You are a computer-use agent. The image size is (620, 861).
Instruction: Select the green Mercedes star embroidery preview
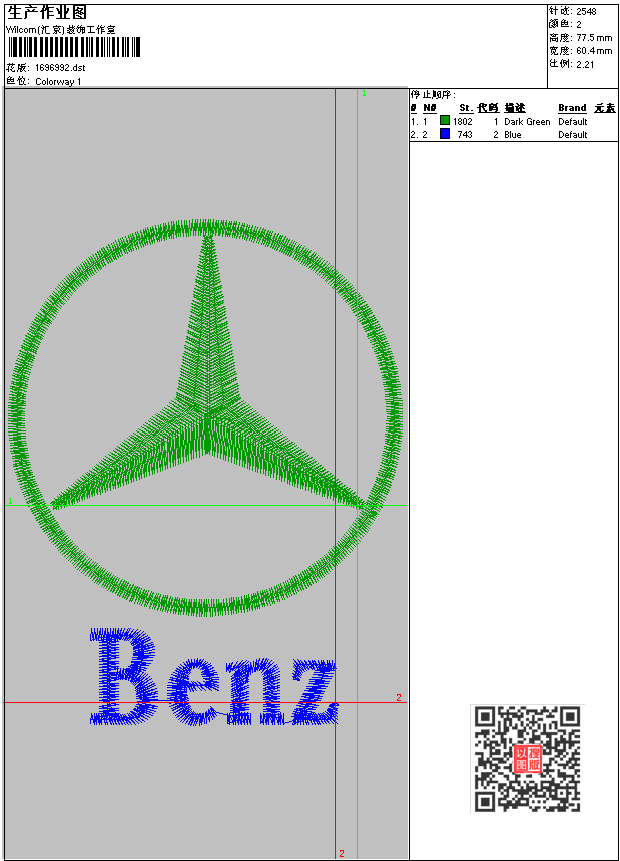[x=205, y=417]
